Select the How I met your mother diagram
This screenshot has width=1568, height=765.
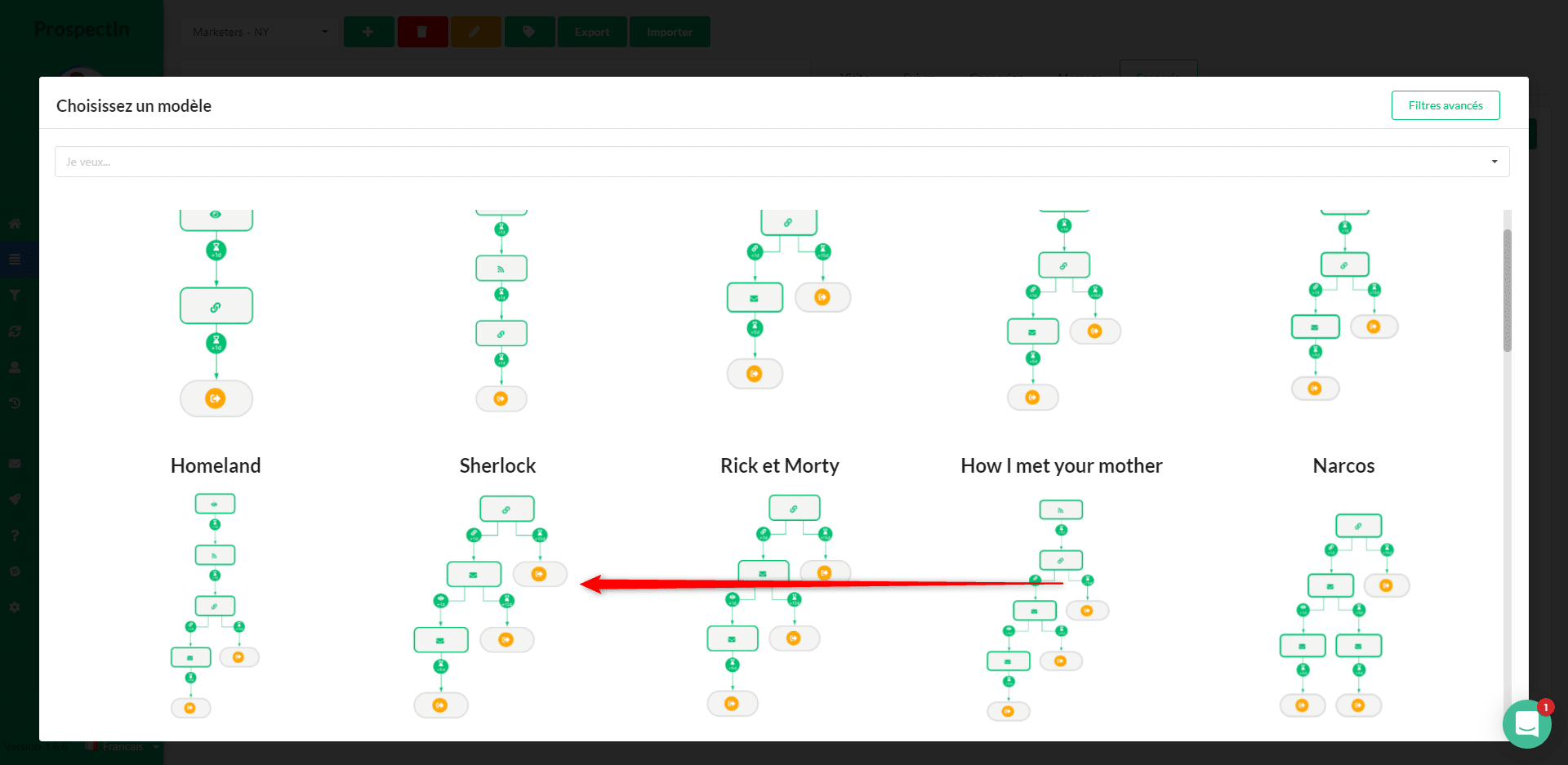(1048, 610)
